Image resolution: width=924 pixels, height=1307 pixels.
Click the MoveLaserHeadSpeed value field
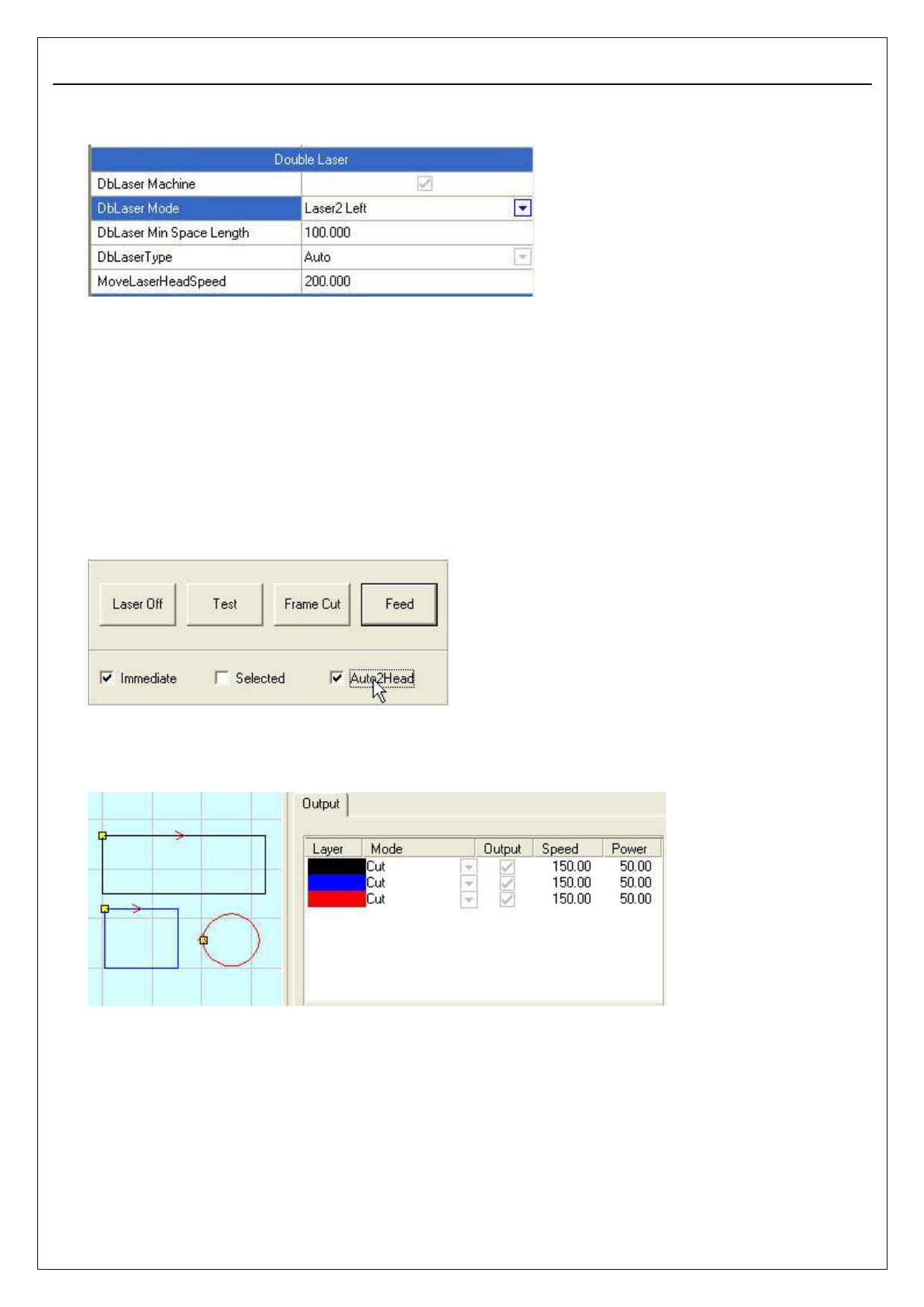tap(416, 282)
